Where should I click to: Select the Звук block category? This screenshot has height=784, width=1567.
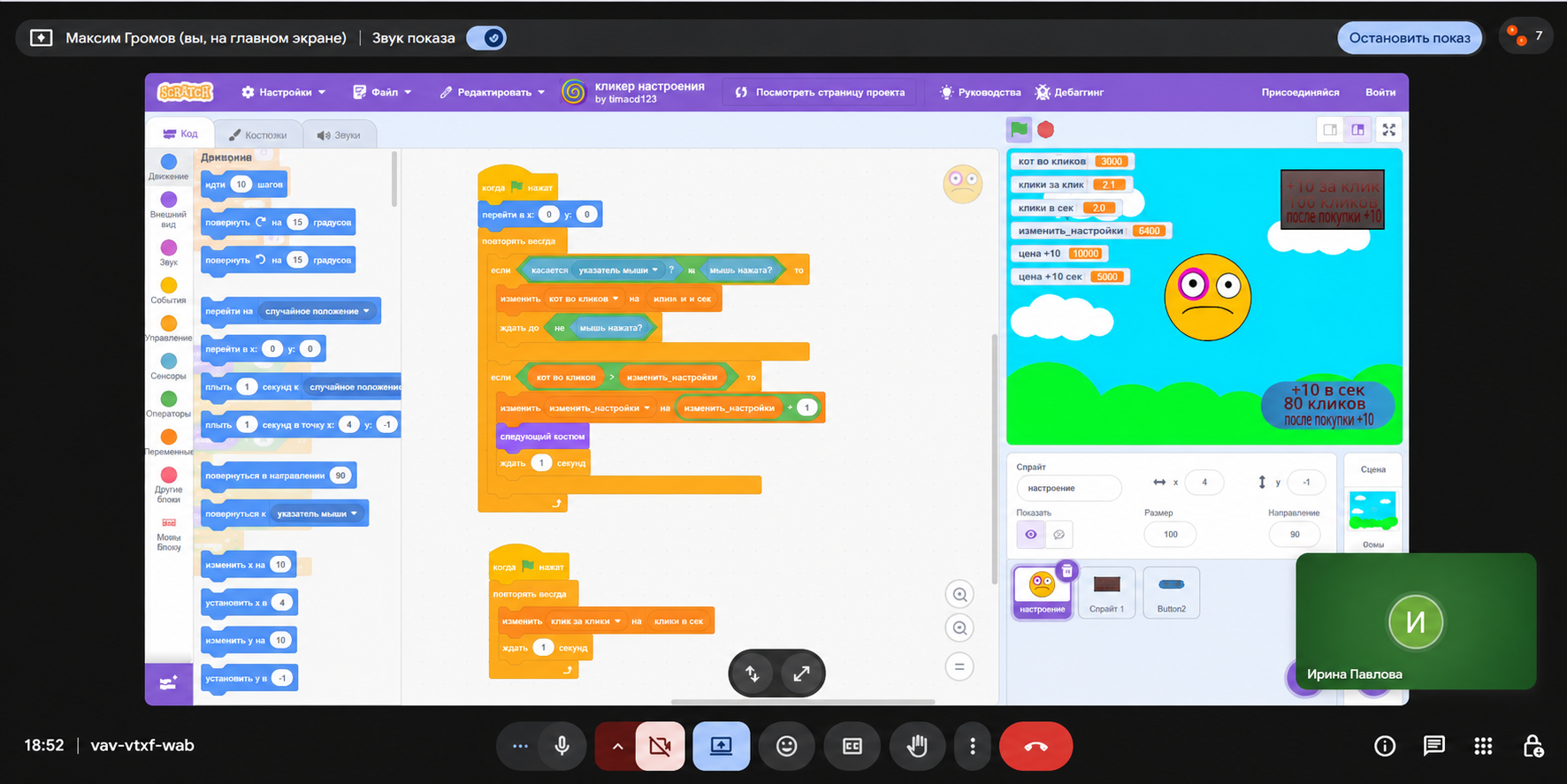(x=169, y=253)
